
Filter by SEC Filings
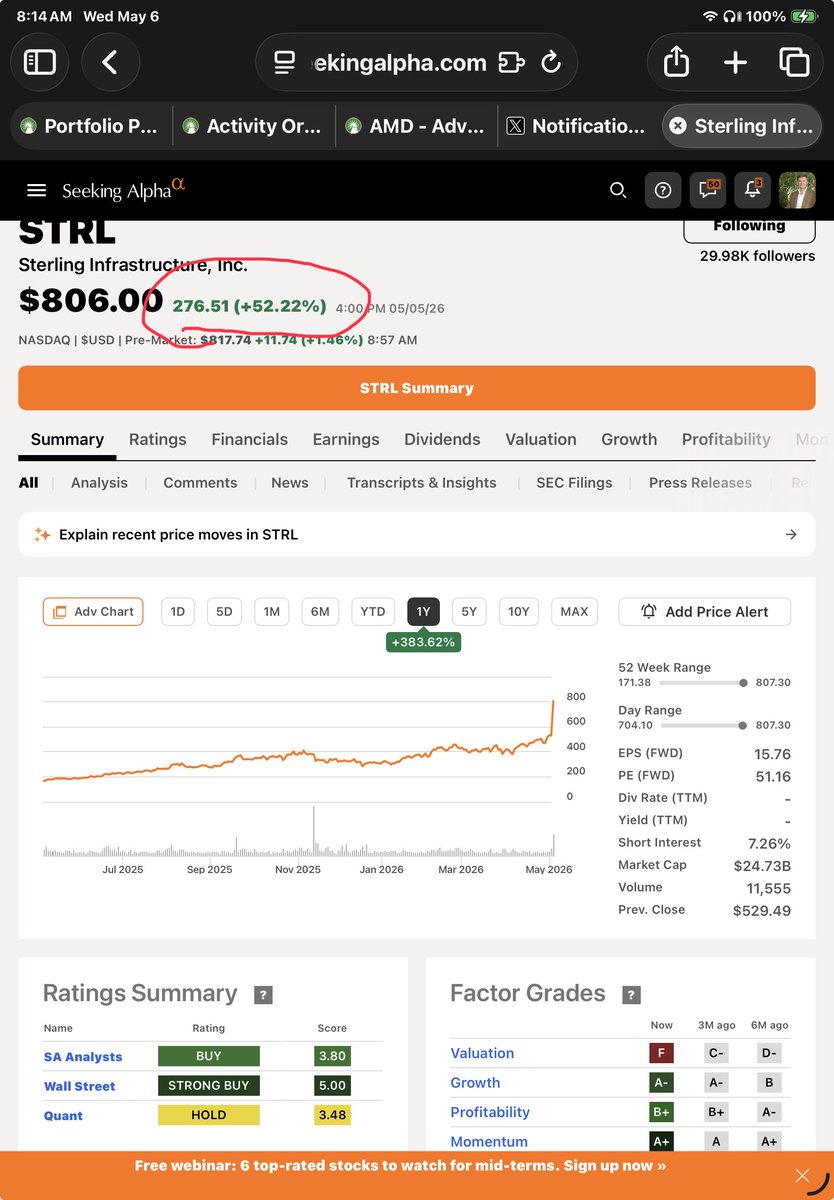pos(574,483)
